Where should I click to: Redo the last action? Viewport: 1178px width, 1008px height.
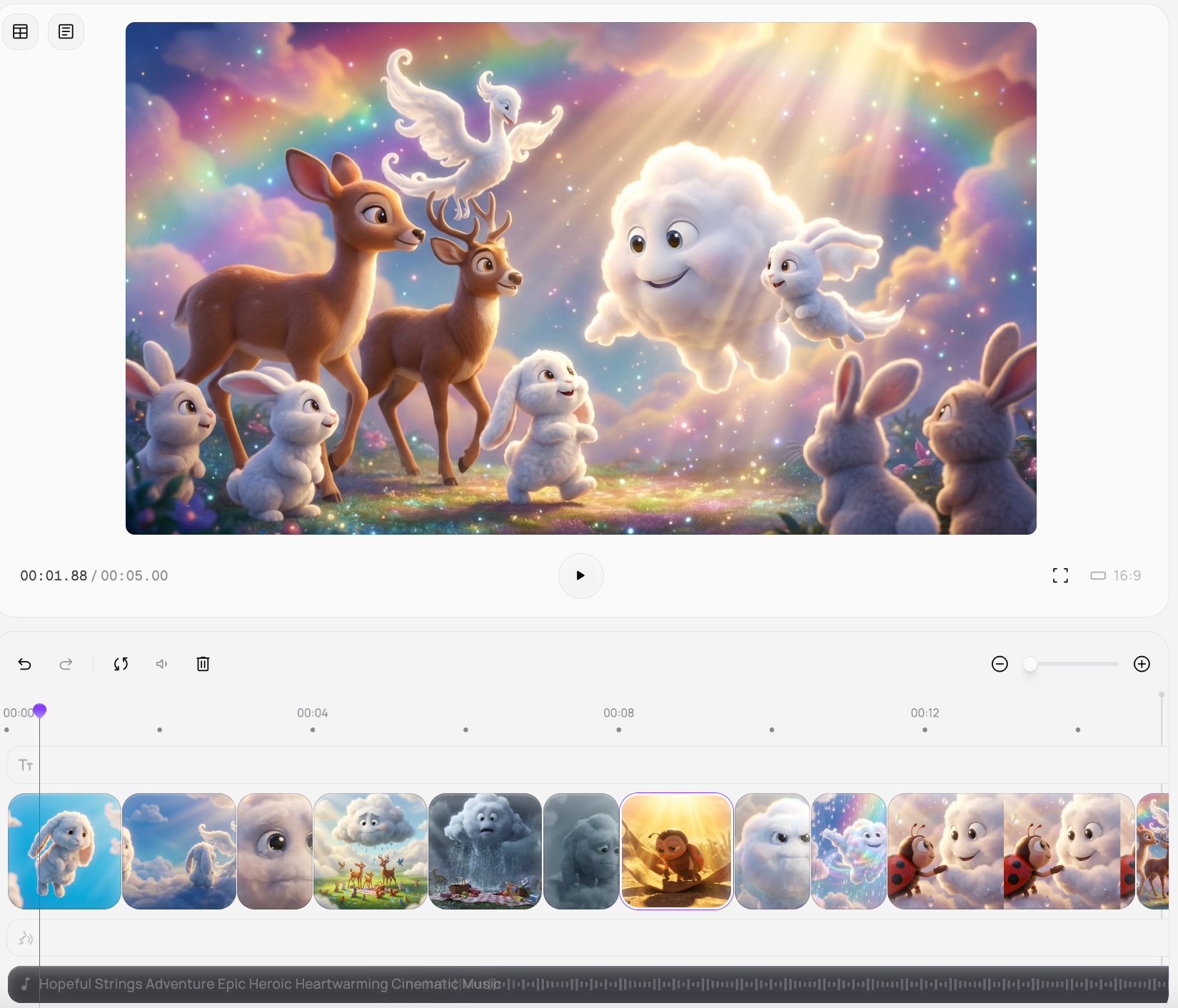tap(66, 664)
